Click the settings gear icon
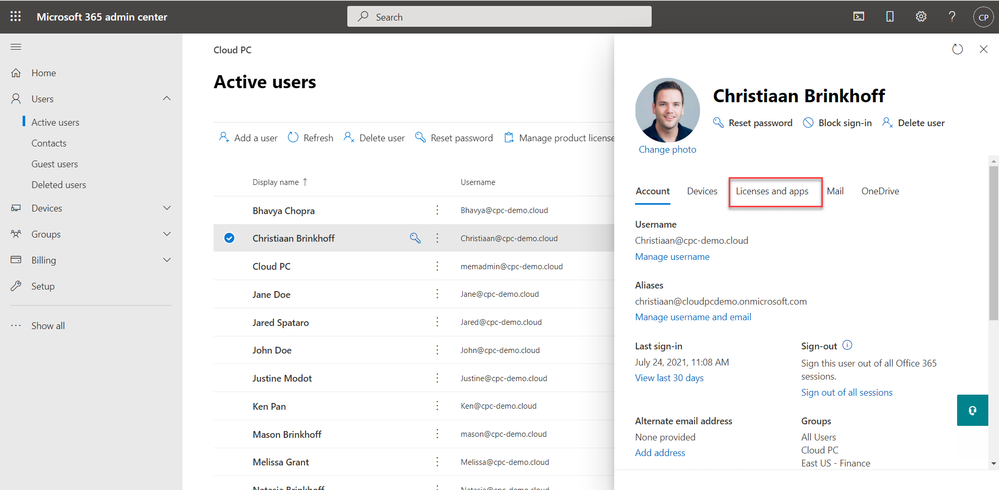 click(x=921, y=17)
